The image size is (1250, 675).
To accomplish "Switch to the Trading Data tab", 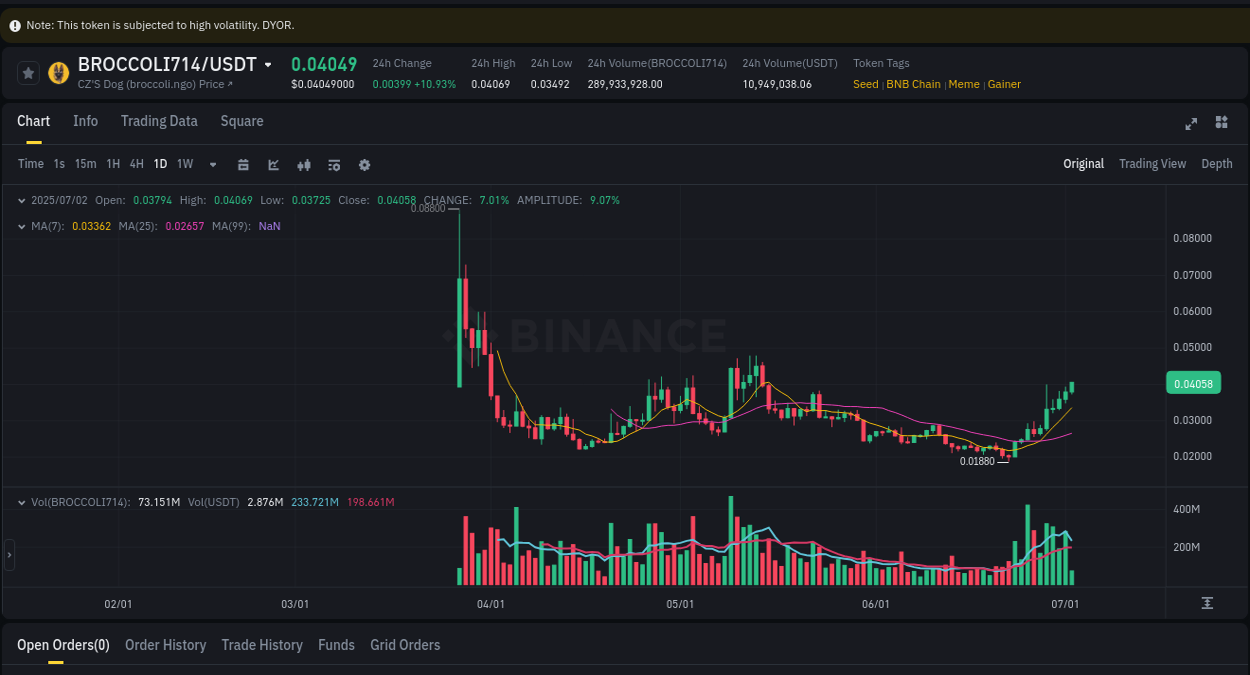I will coord(159,121).
